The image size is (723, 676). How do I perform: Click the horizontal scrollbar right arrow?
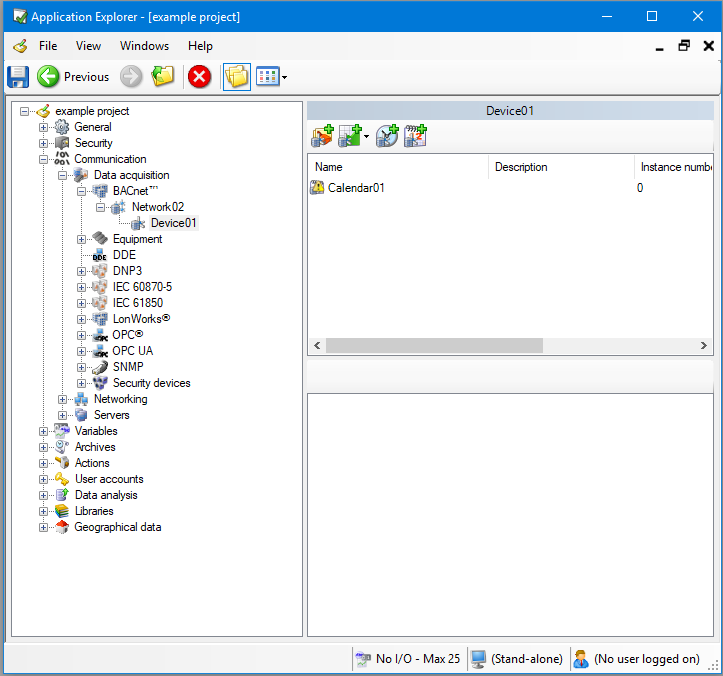706,345
